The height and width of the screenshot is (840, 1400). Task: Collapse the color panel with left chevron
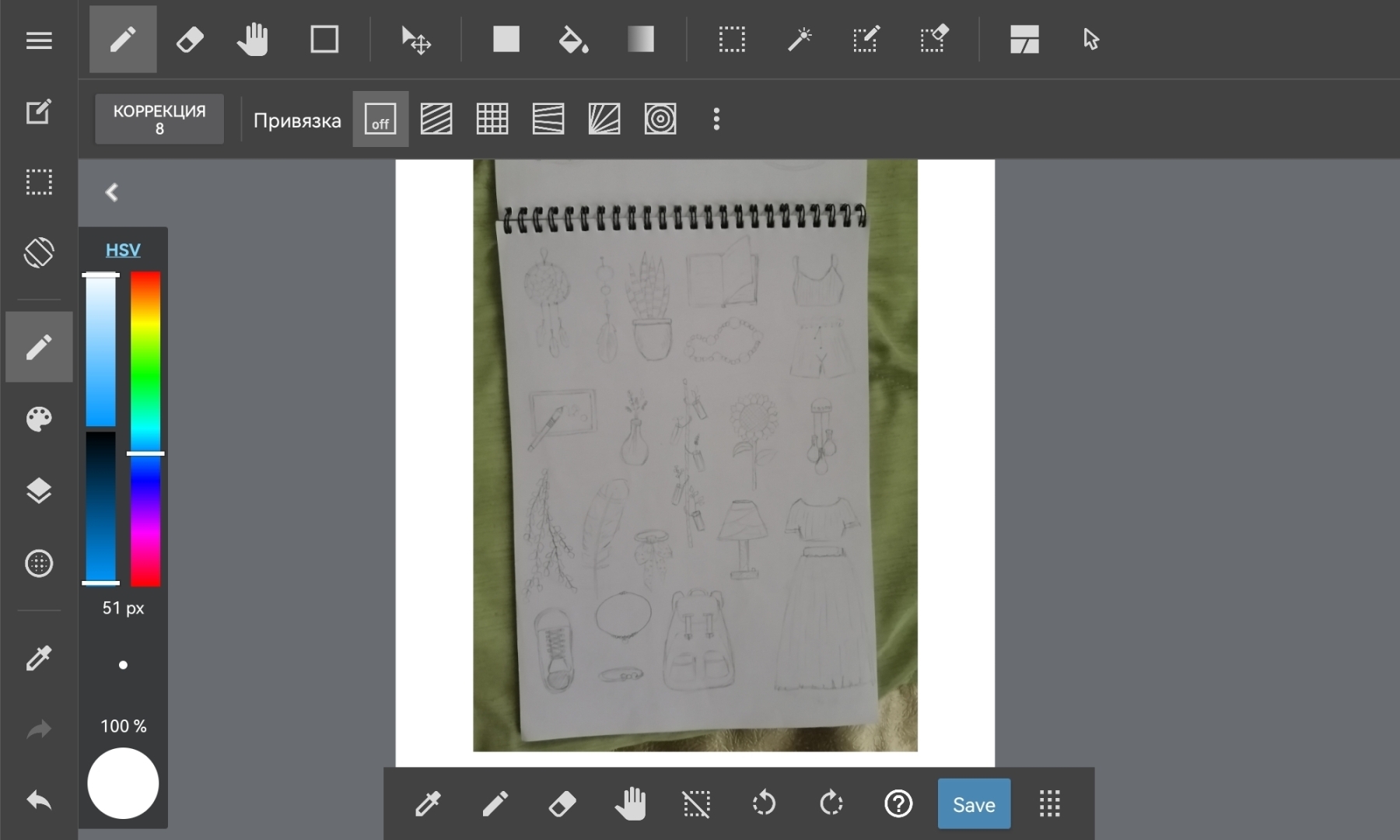[x=112, y=192]
